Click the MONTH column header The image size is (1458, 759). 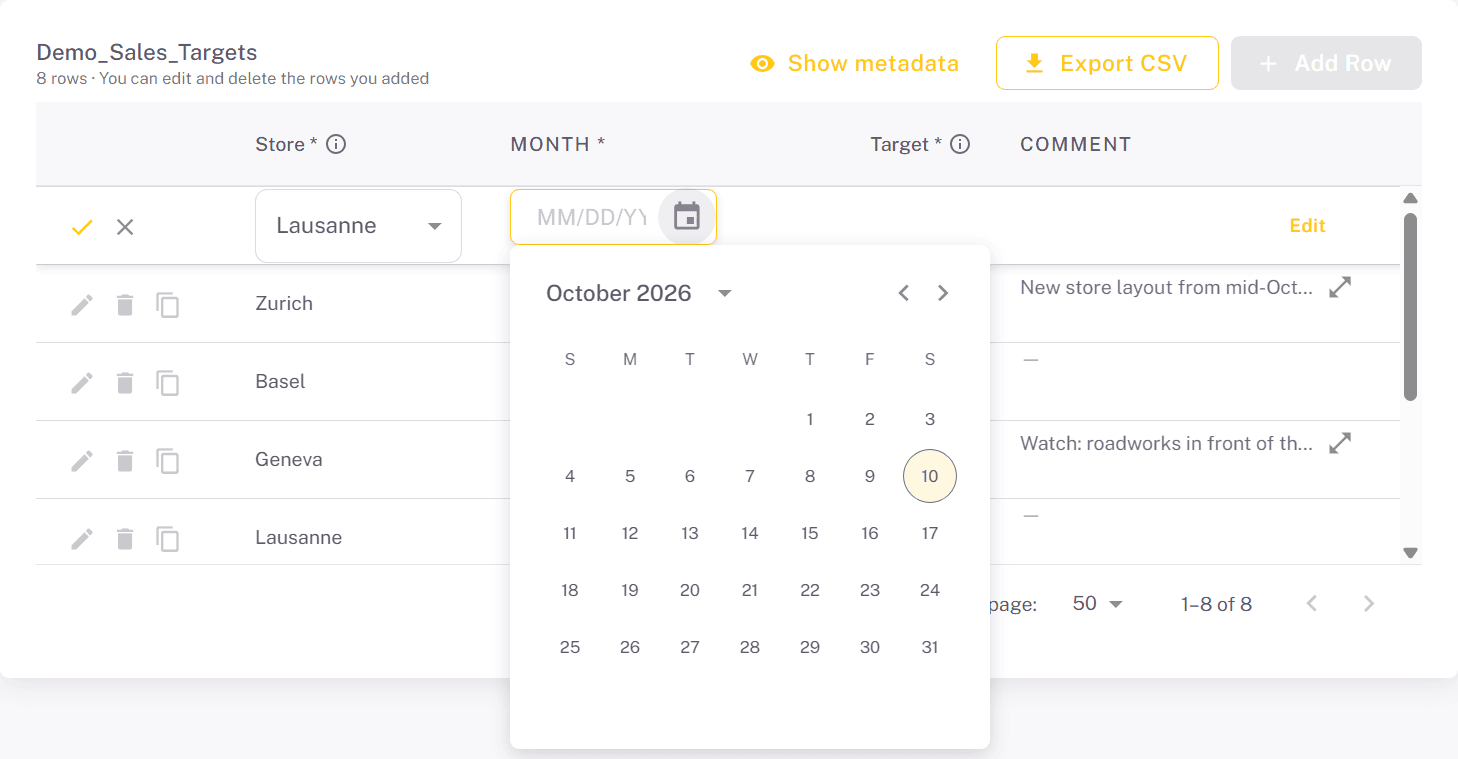tap(558, 144)
